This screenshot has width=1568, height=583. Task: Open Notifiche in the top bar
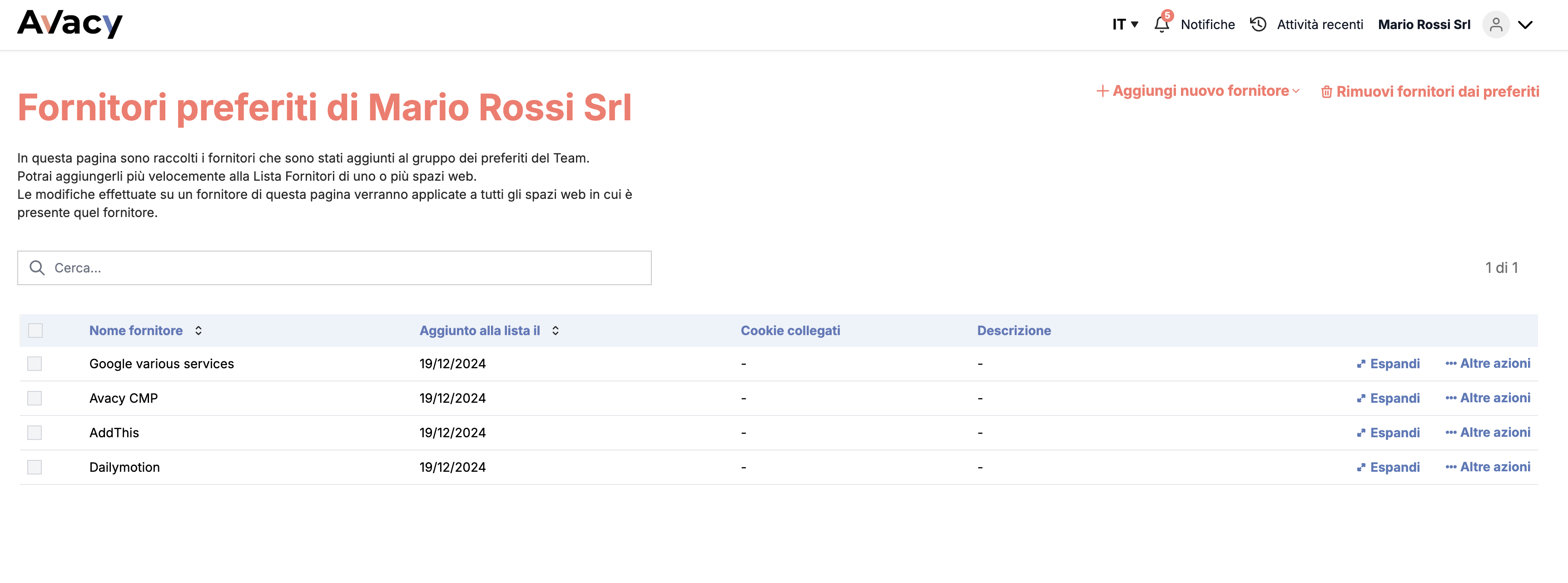coord(1208,25)
